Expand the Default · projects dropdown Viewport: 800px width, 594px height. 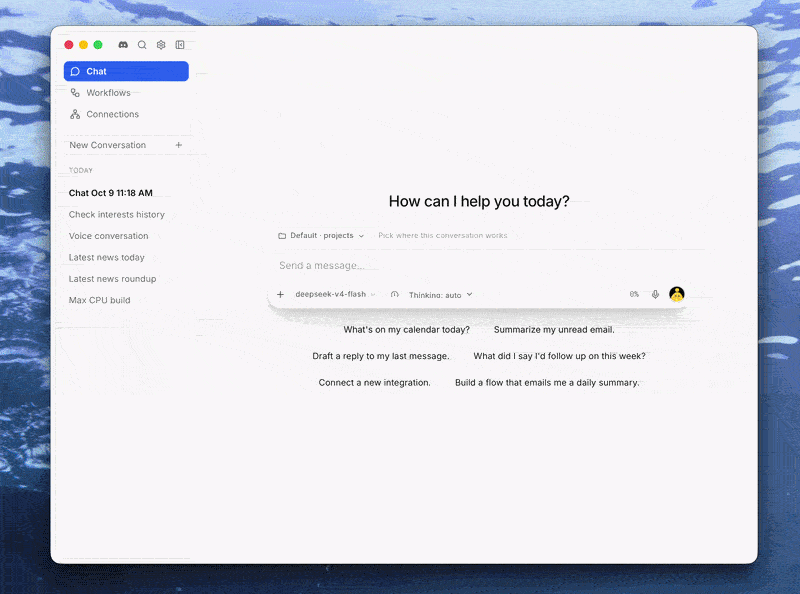(x=321, y=235)
